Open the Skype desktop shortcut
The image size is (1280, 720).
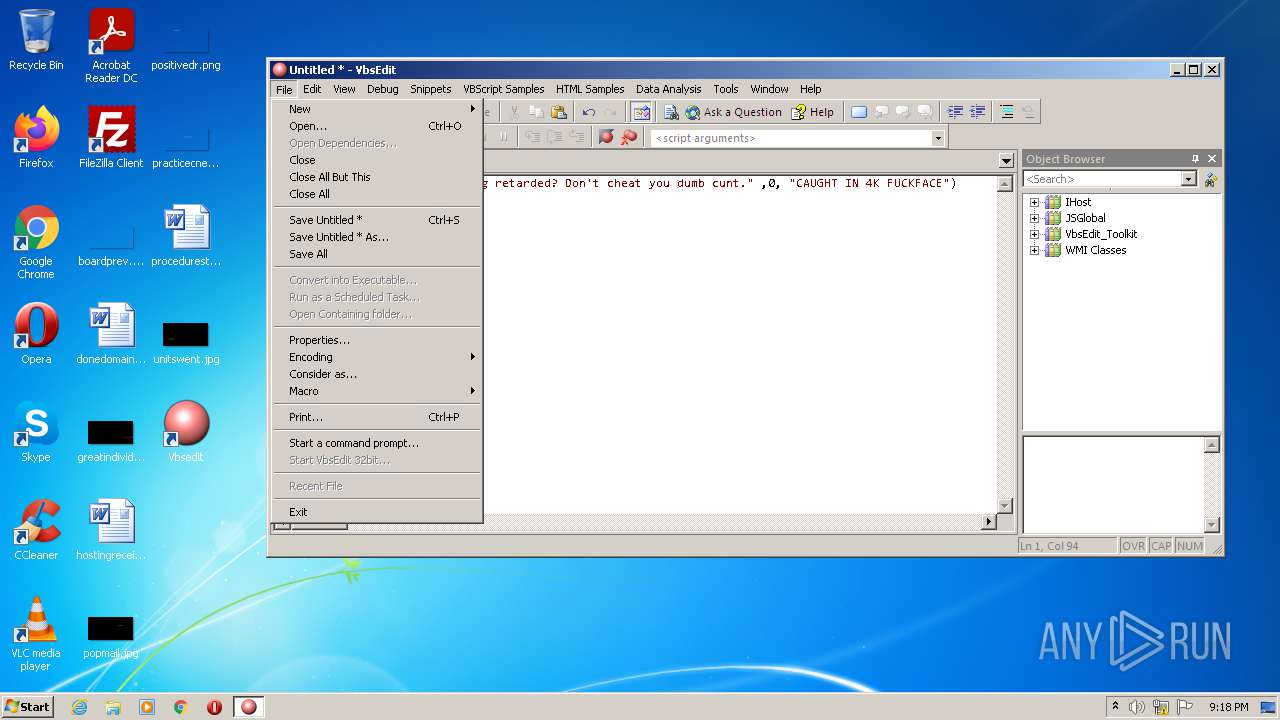[x=36, y=431]
